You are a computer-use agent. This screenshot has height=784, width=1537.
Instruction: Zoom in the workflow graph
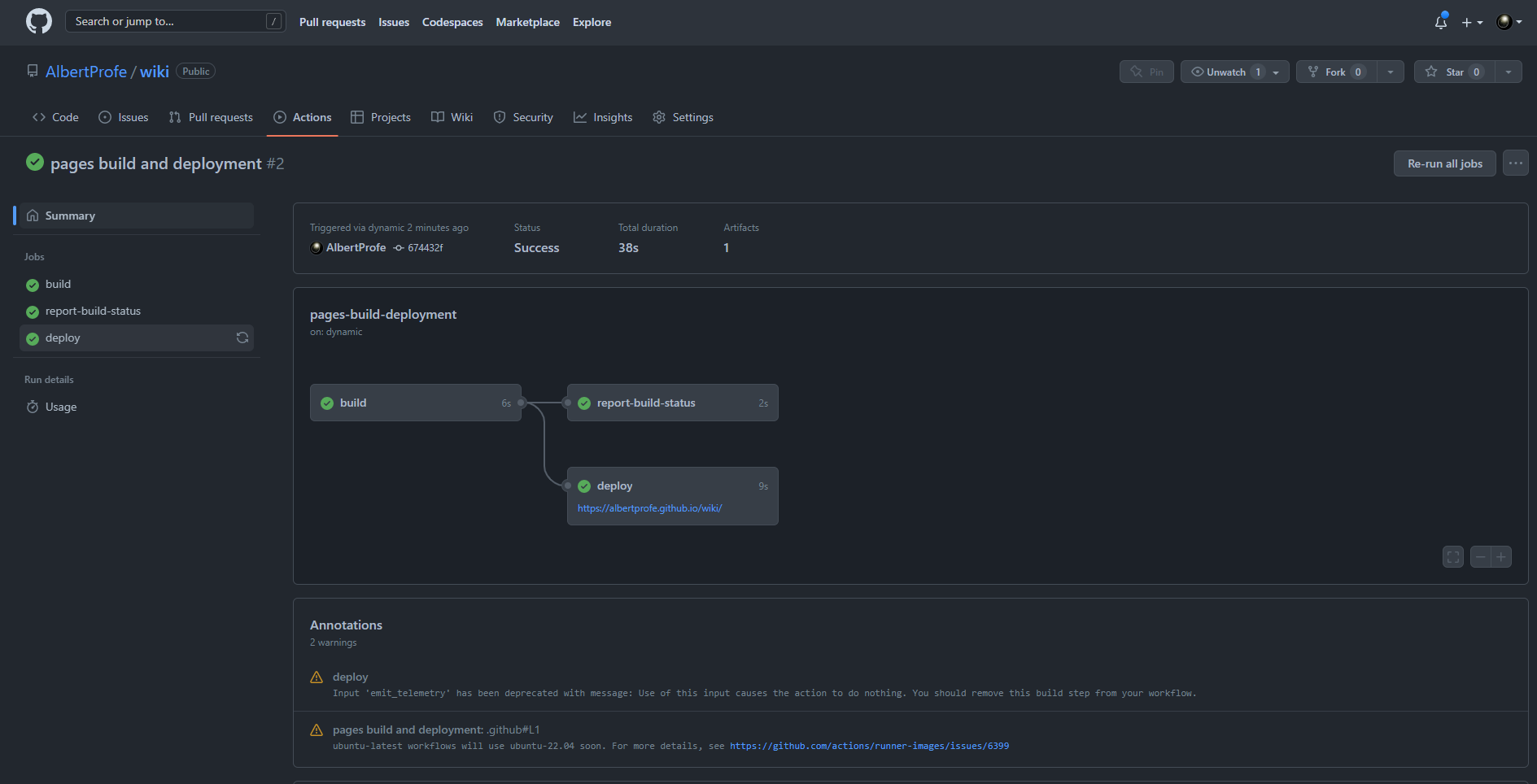1501,557
